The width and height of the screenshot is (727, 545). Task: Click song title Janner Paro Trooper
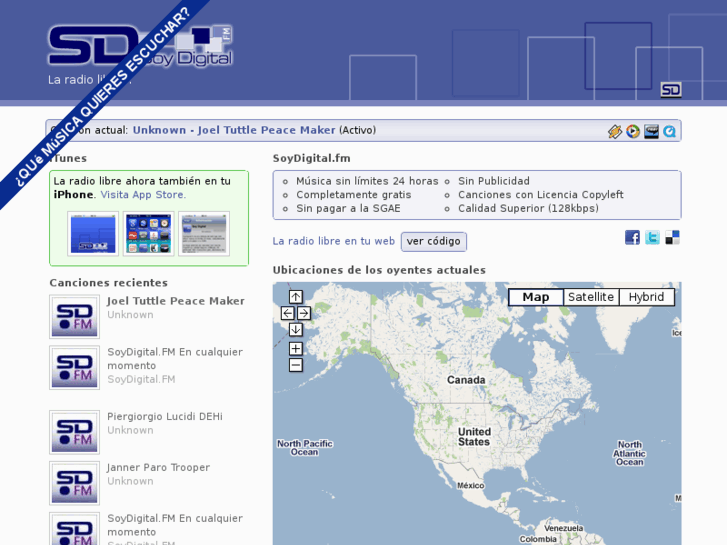click(x=159, y=468)
